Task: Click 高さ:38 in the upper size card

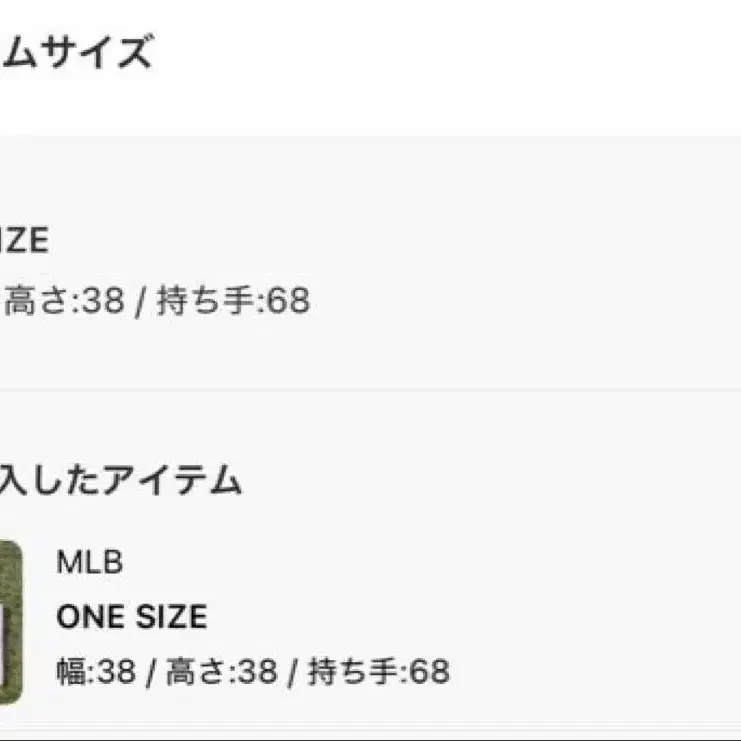Action: pyautogui.click(x=64, y=300)
